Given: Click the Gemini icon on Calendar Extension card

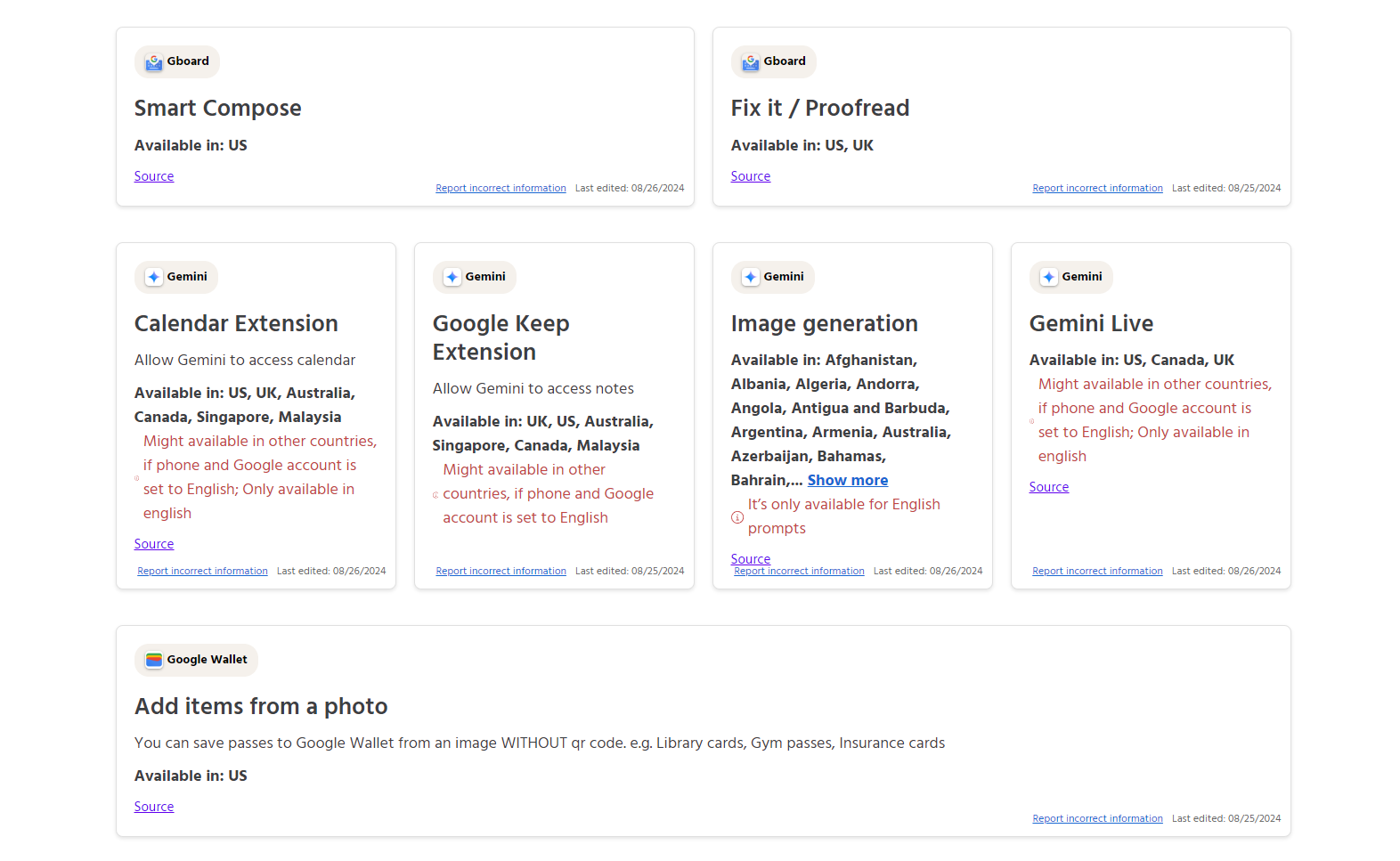Looking at the screenshot, I should pos(154,277).
